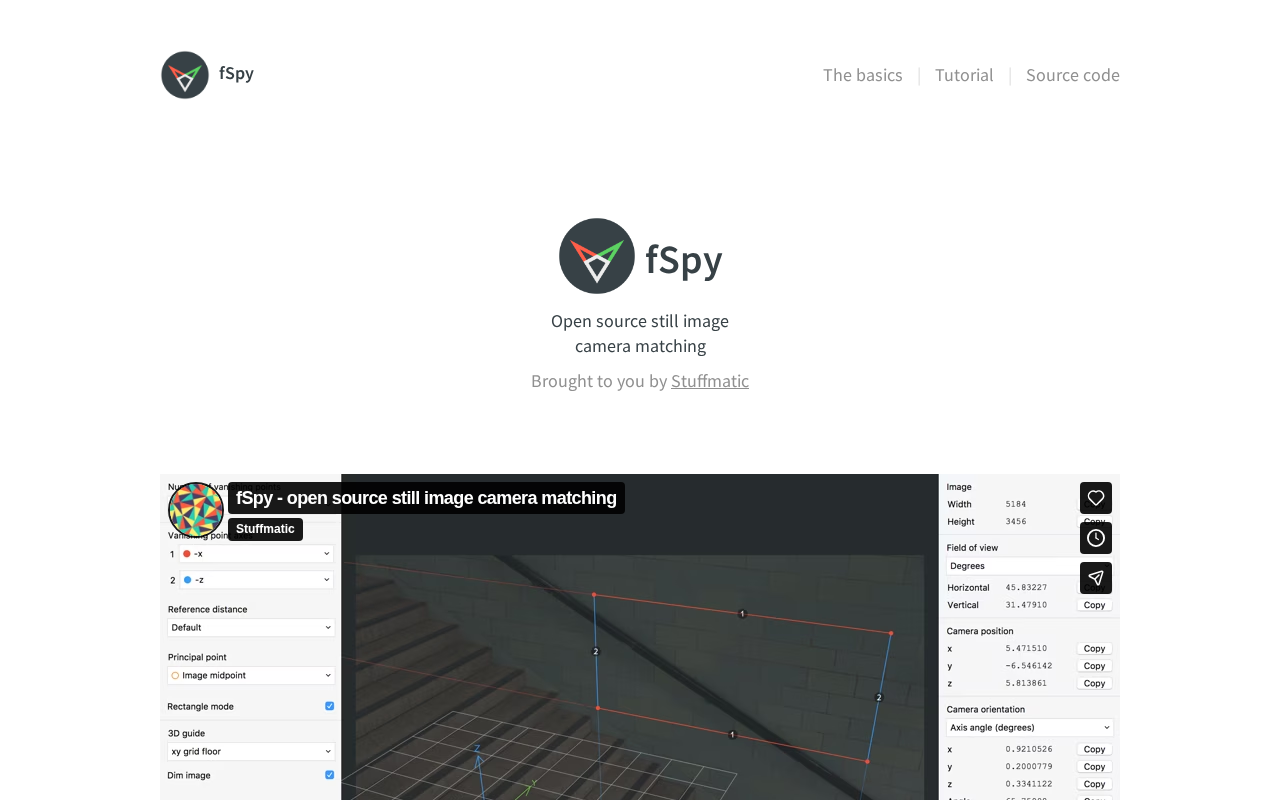The width and height of the screenshot is (1280, 800).
Task: Click the Camera position value 5.813861
Action: tap(1026, 684)
